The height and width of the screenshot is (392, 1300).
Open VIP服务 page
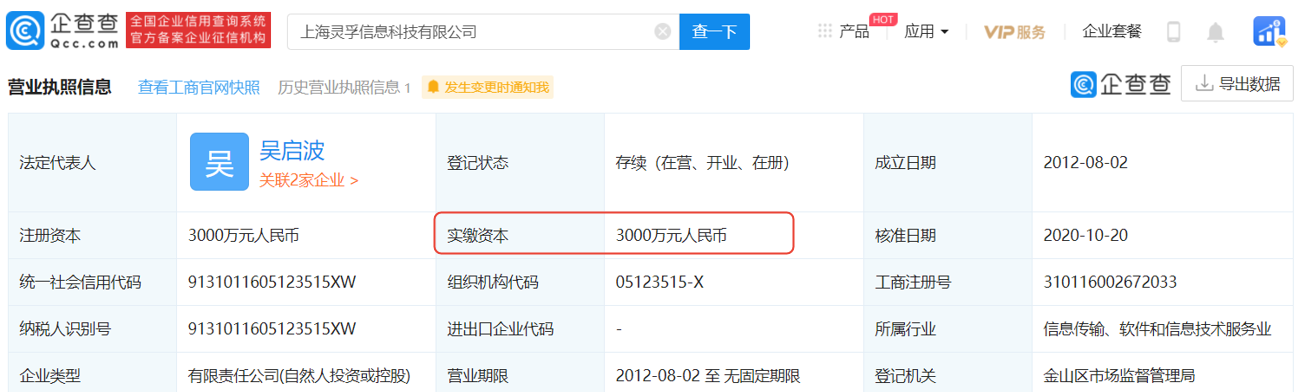coord(1014,32)
